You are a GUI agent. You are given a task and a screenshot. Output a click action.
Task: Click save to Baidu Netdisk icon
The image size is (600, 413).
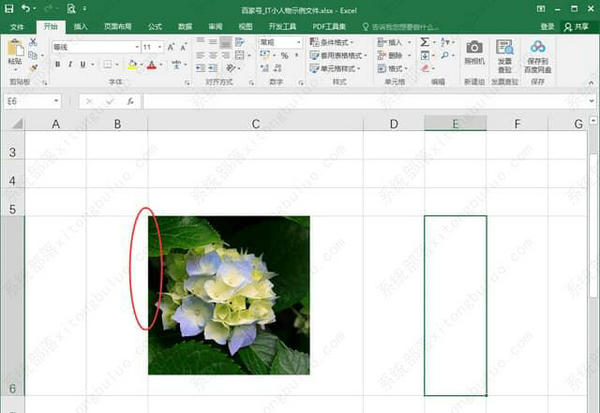(537, 52)
